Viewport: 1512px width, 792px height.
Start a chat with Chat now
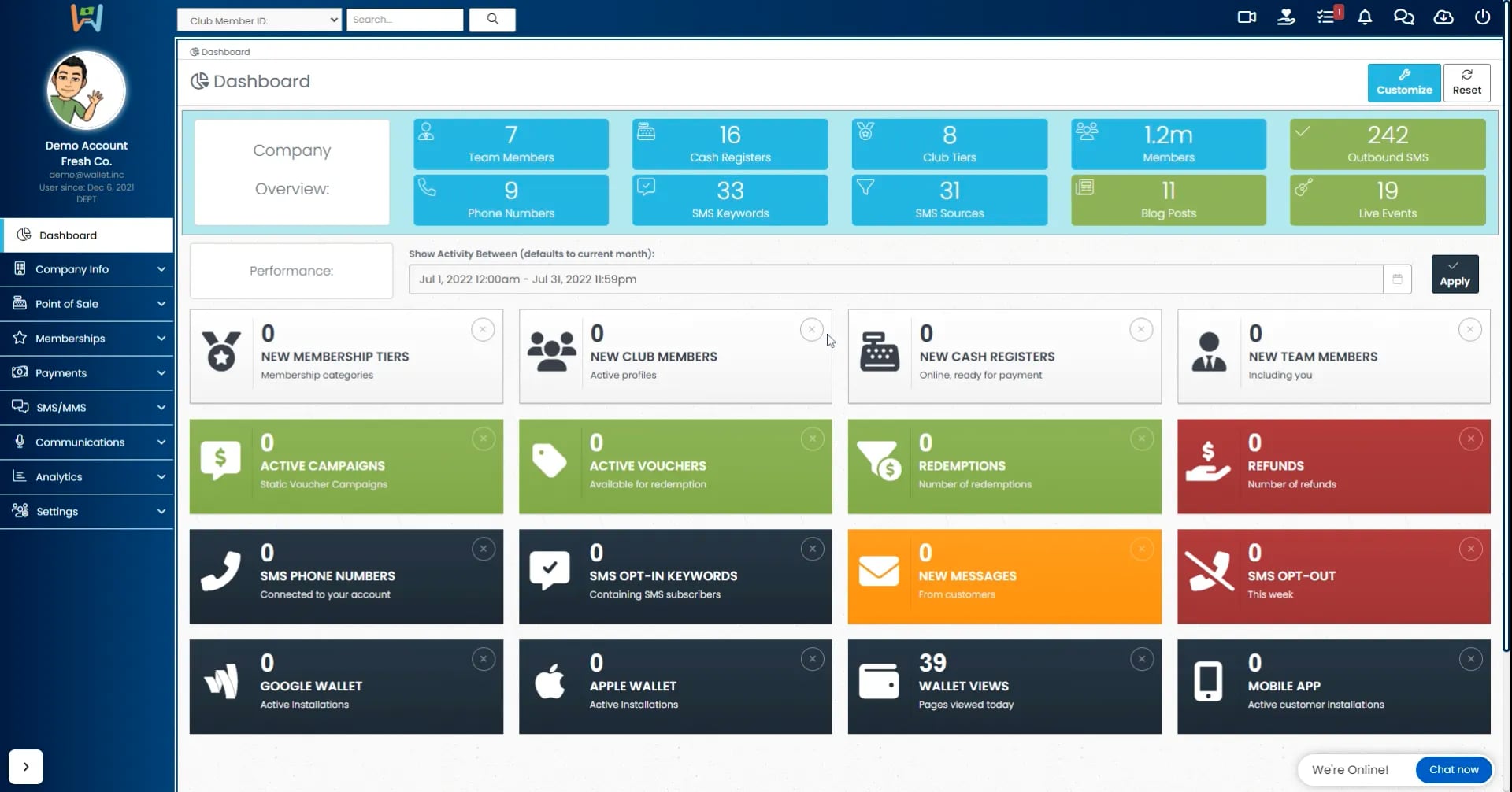[x=1454, y=770]
